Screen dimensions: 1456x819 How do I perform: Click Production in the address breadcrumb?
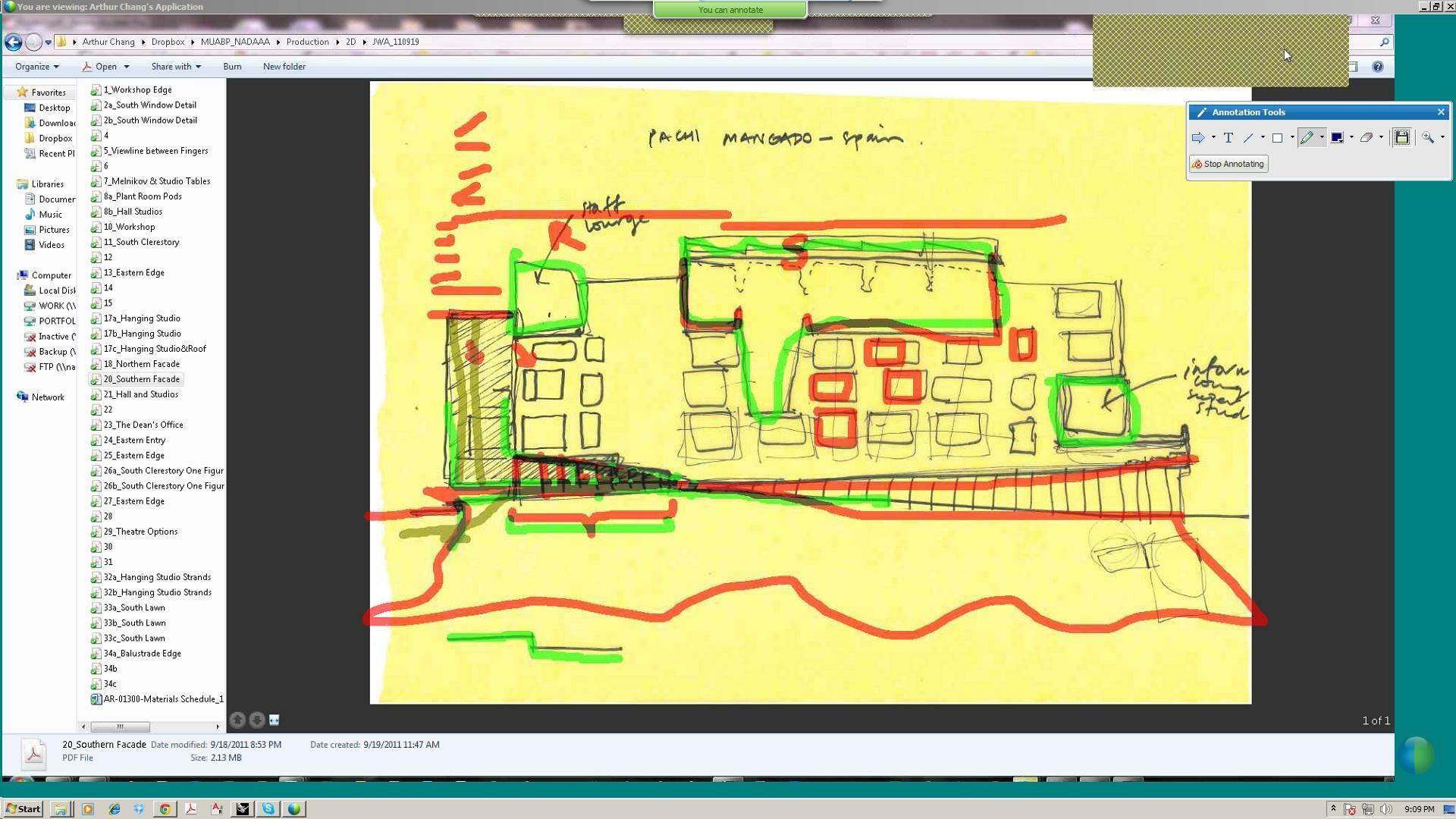click(307, 42)
